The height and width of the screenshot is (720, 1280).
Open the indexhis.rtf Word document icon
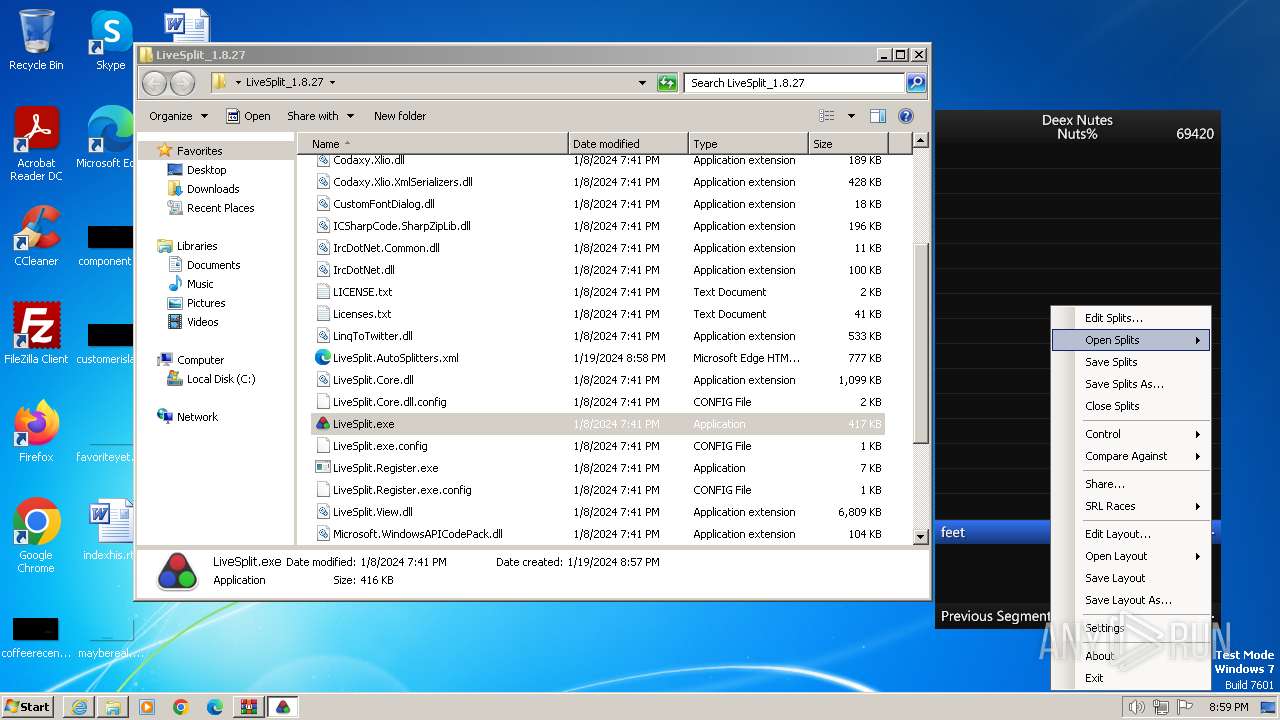point(110,530)
